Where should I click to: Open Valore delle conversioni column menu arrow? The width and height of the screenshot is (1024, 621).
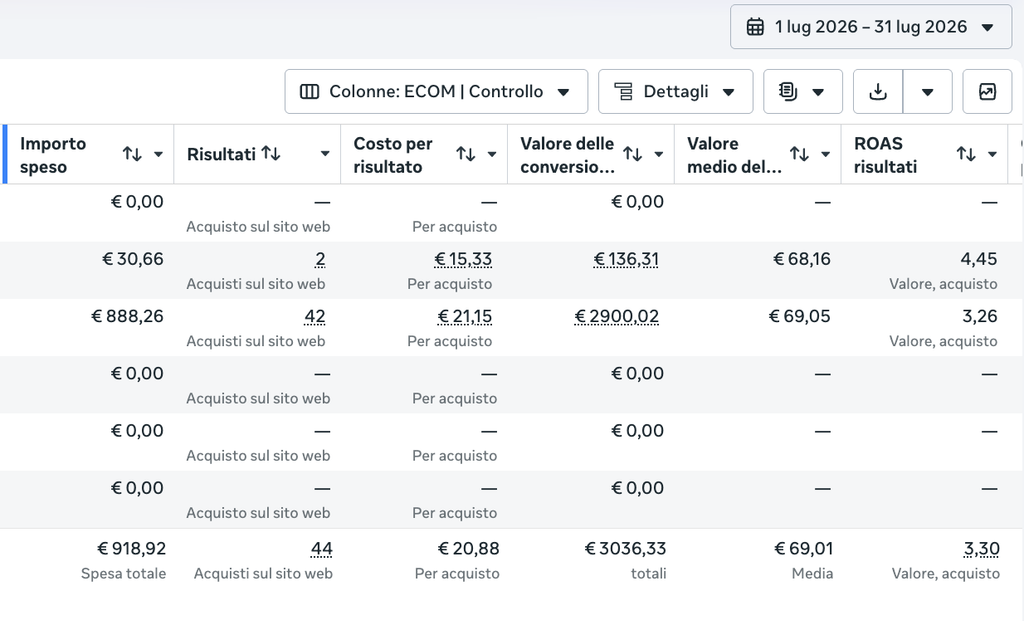tap(658, 155)
